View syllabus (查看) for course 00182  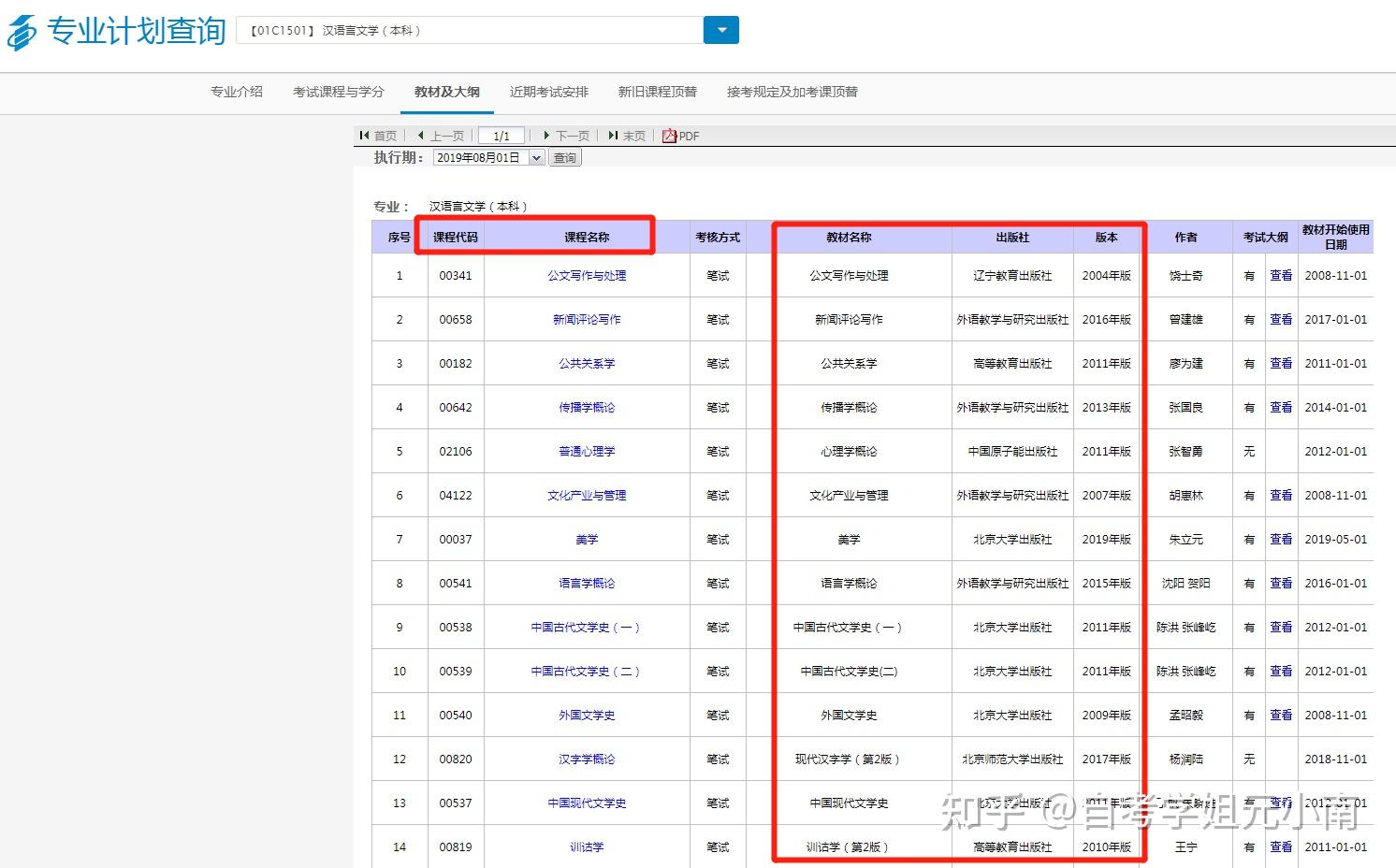pos(1281,364)
